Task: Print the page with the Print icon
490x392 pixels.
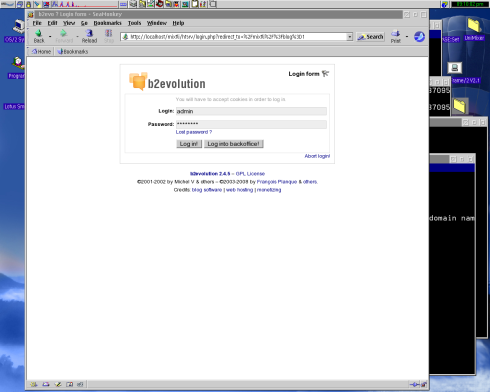Action: tap(396, 36)
